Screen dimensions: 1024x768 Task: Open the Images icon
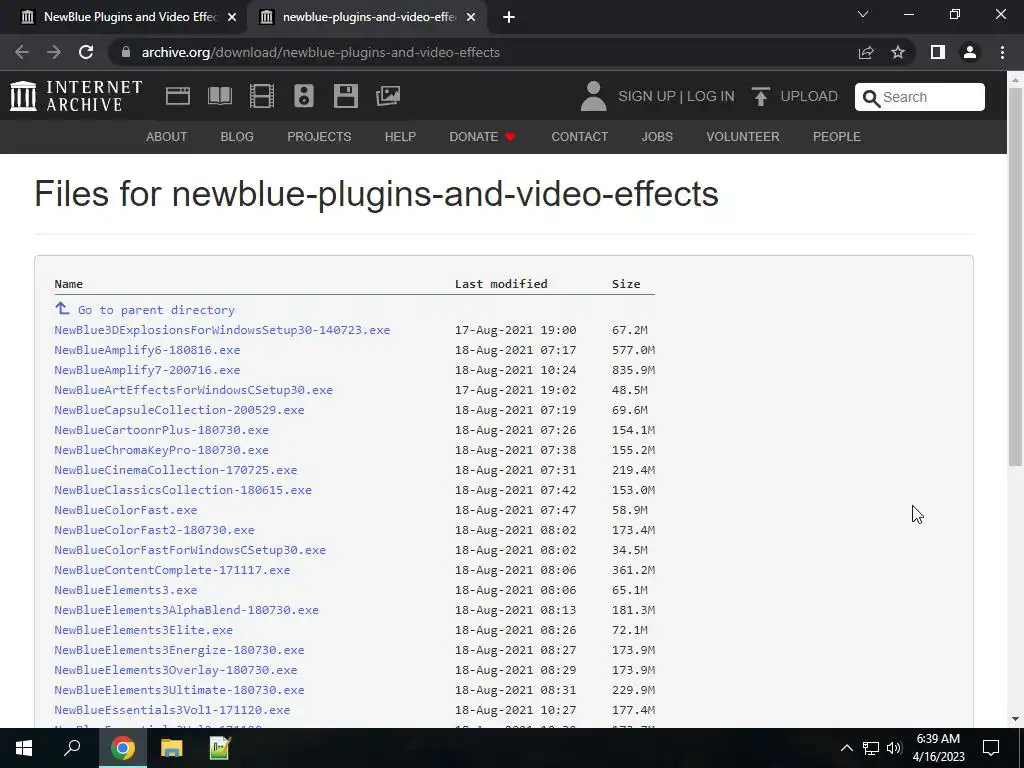pos(388,96)
